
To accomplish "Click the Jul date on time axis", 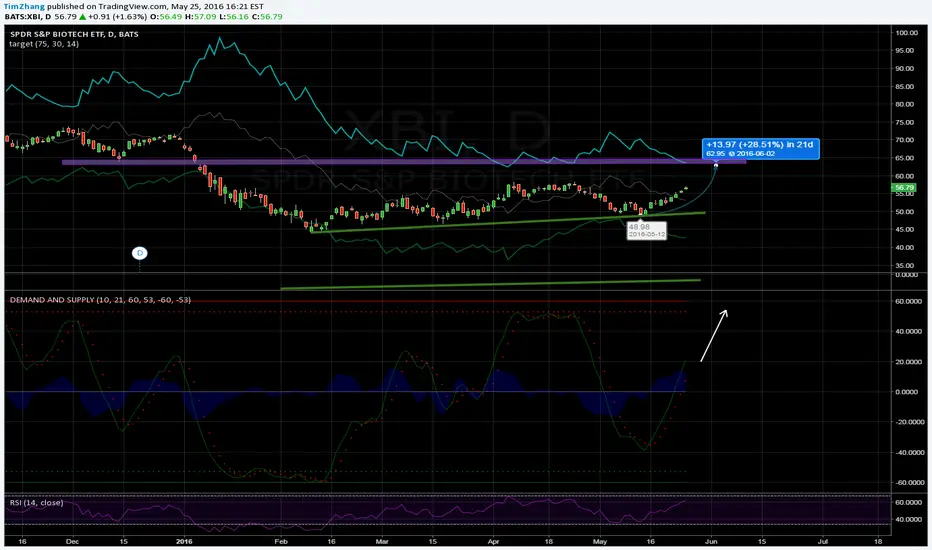I will pos(823,542).
